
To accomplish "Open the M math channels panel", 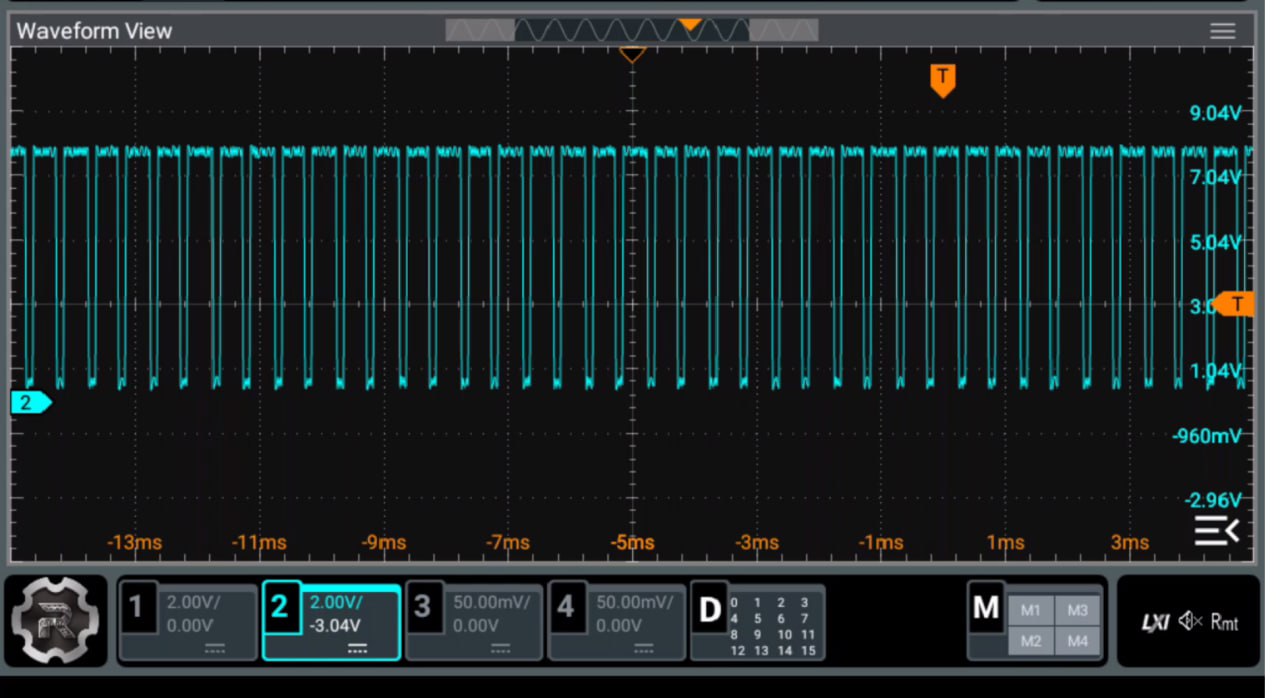I will pyautogui.click(x=986, y=608).
